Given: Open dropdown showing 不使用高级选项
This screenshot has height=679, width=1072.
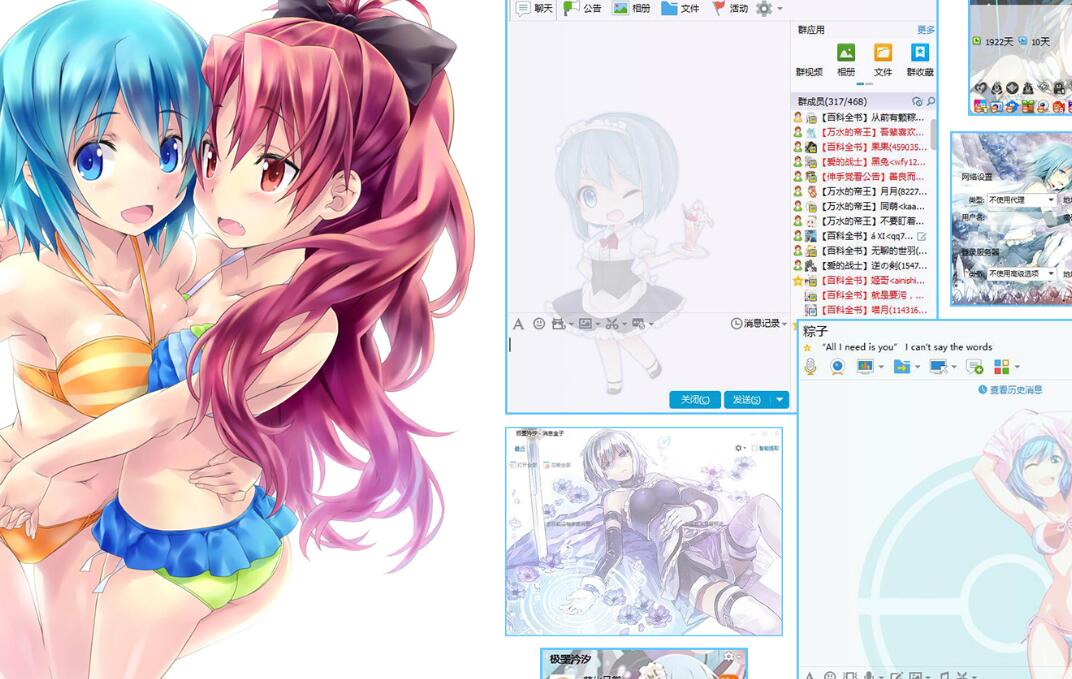Looking at the screenshot, I should pos(1021,274).
